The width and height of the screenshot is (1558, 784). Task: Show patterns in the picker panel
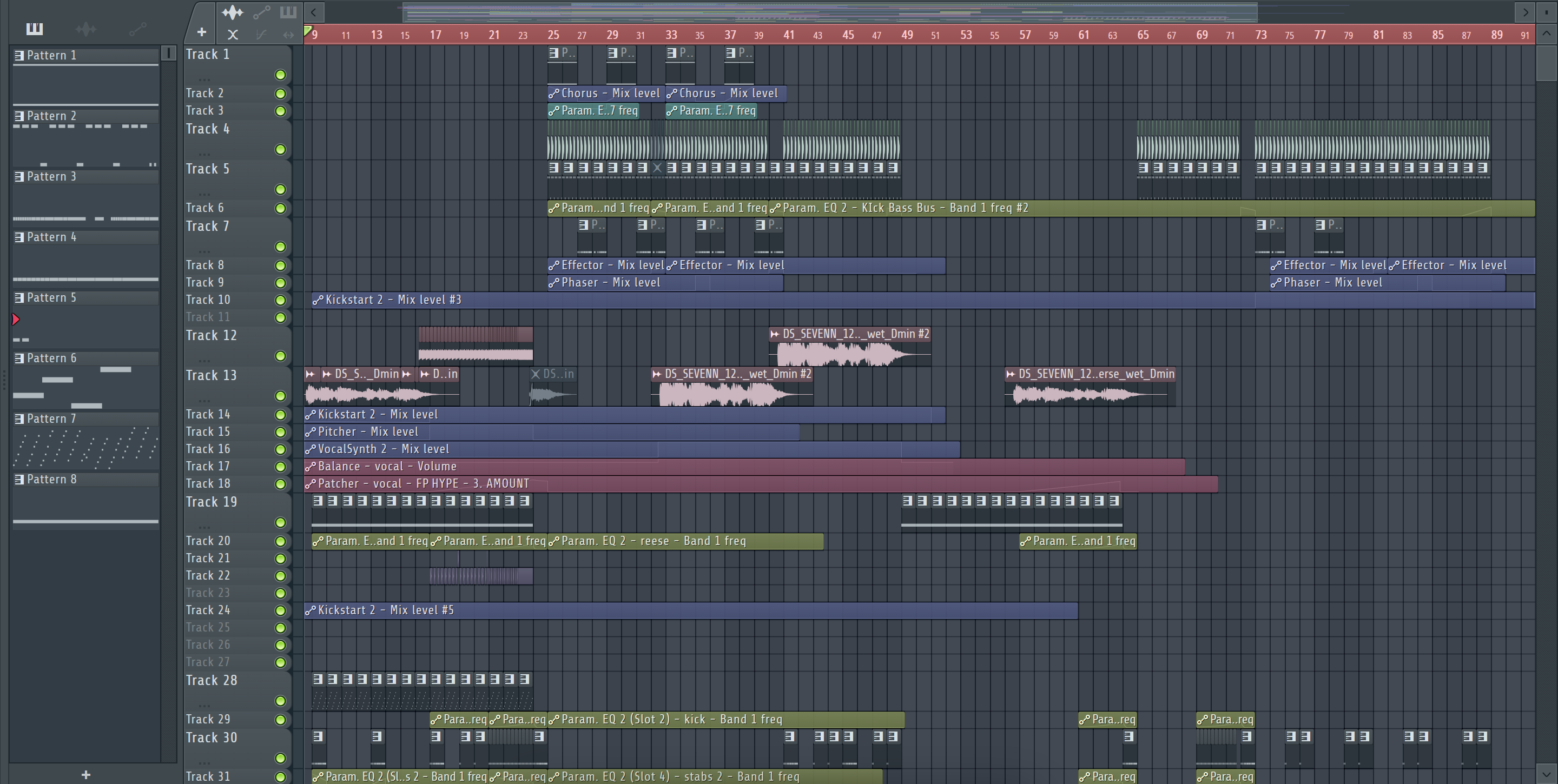pyautogui.click(x=35, y=29)
